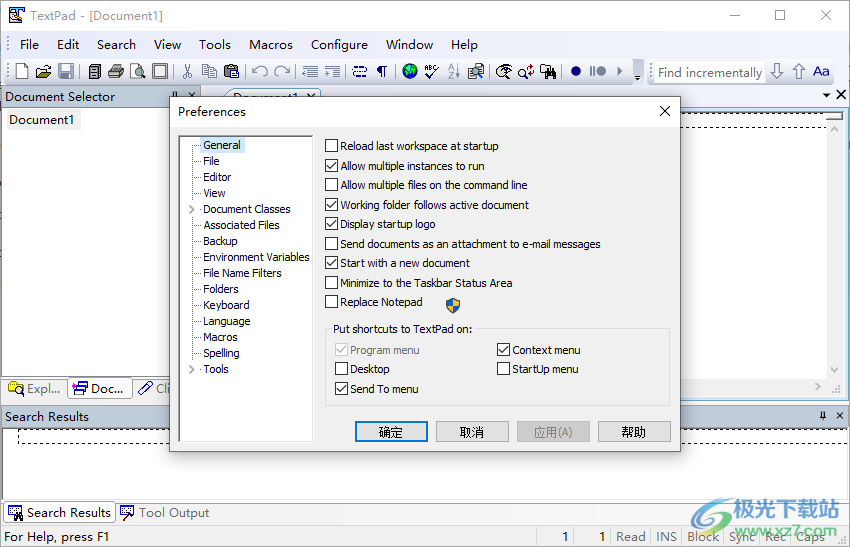Click the Find incrementally input field
Viewport: 850px width, 547px height.
(x=709, y=72)
